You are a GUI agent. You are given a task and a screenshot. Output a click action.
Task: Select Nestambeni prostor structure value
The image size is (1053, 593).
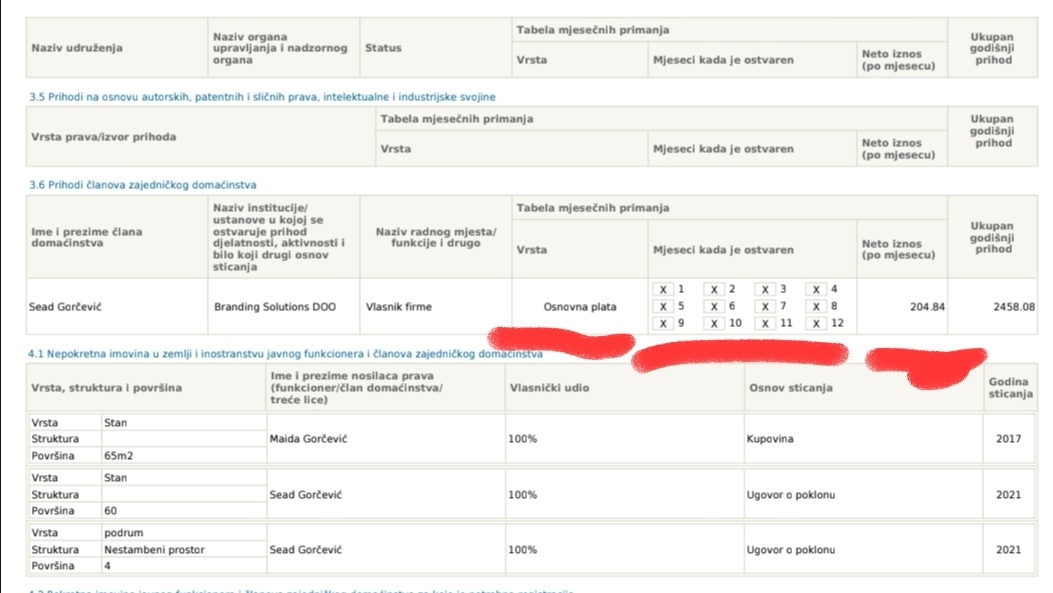pos(154,549)
